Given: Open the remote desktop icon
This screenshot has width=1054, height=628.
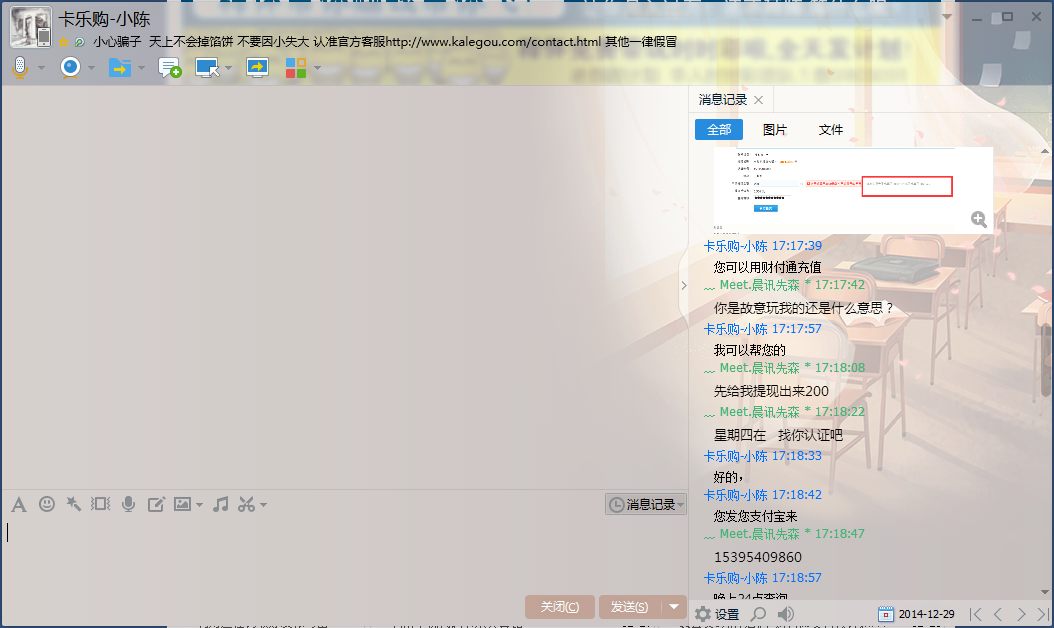Looking at the screenshot, I should pos(207,68).
